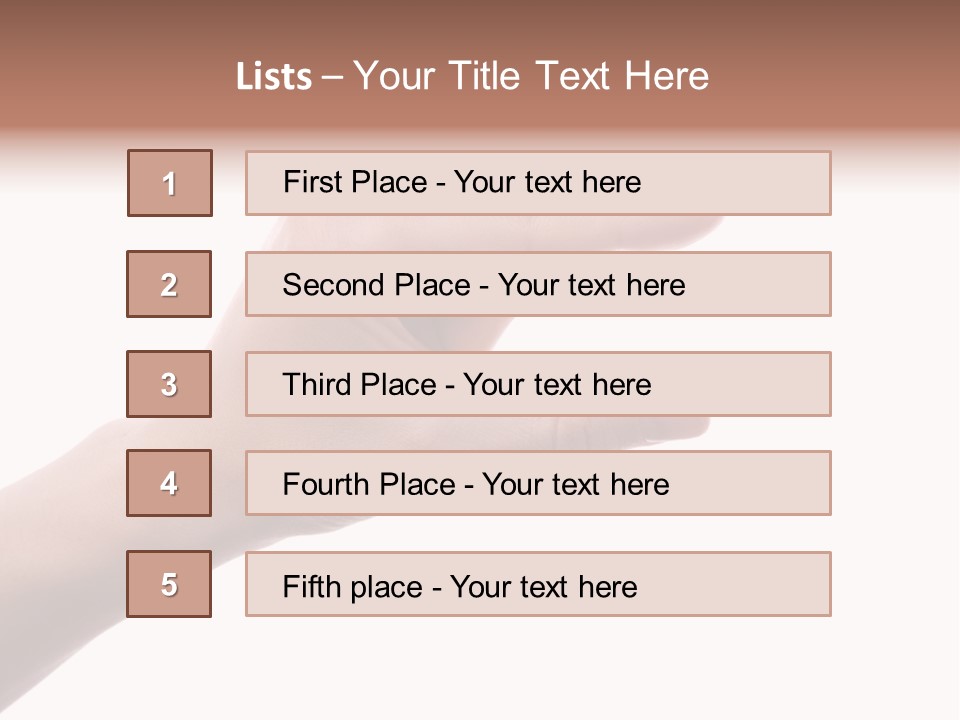Click the number 2 box

169,284
